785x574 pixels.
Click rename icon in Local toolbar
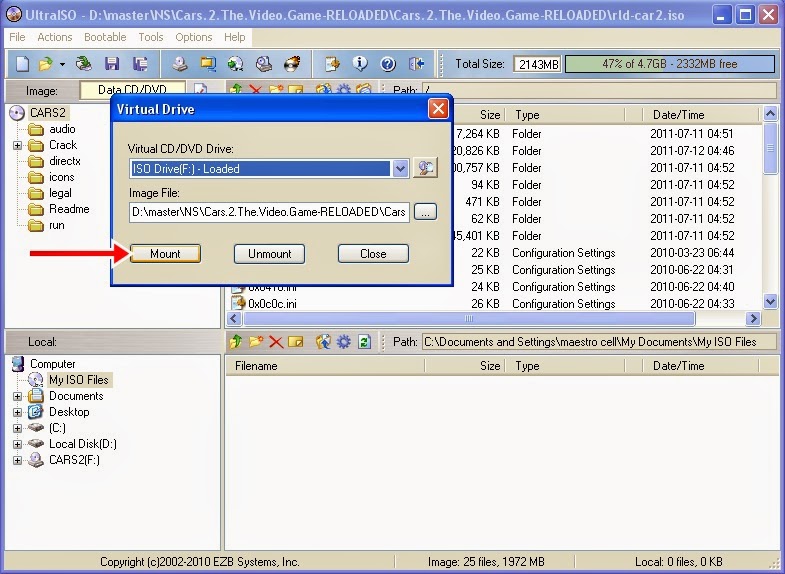click(296, 342)
